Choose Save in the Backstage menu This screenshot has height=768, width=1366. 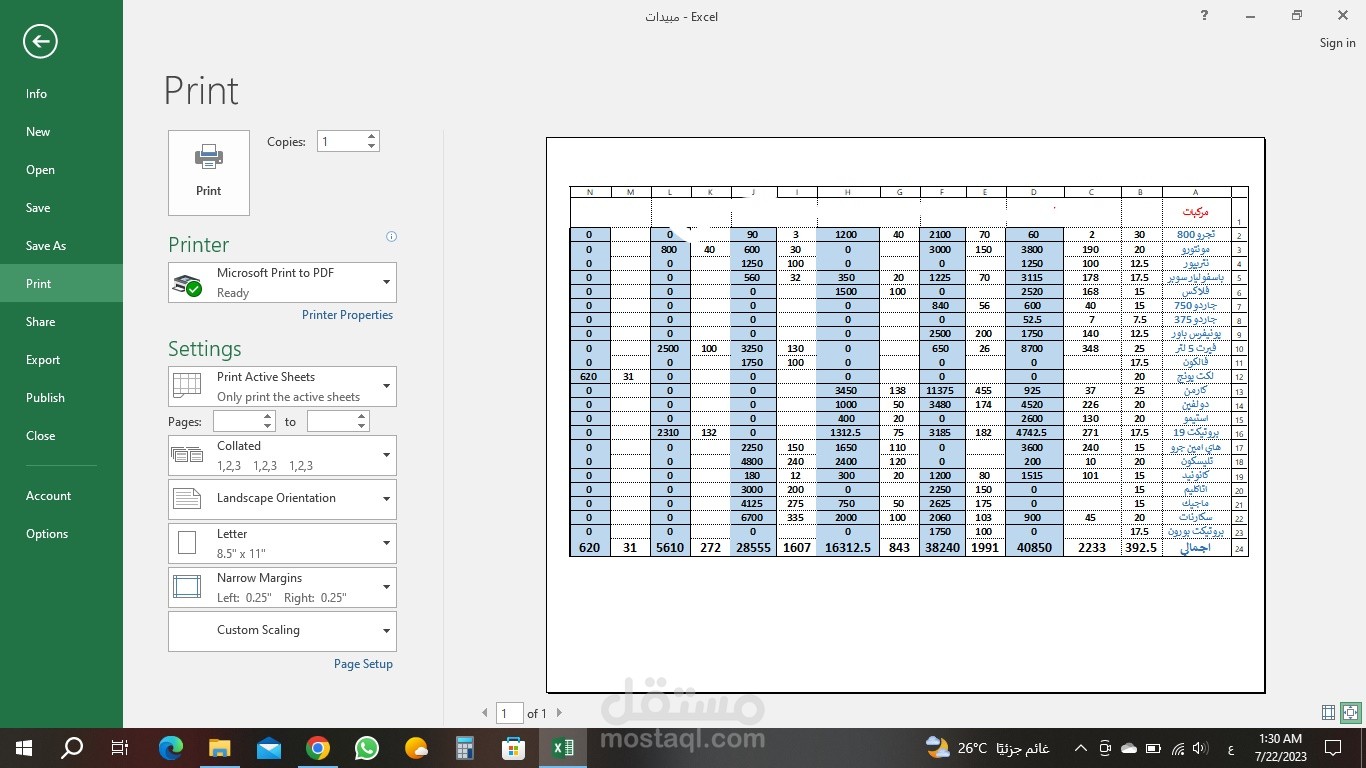[x=61, y=208]
